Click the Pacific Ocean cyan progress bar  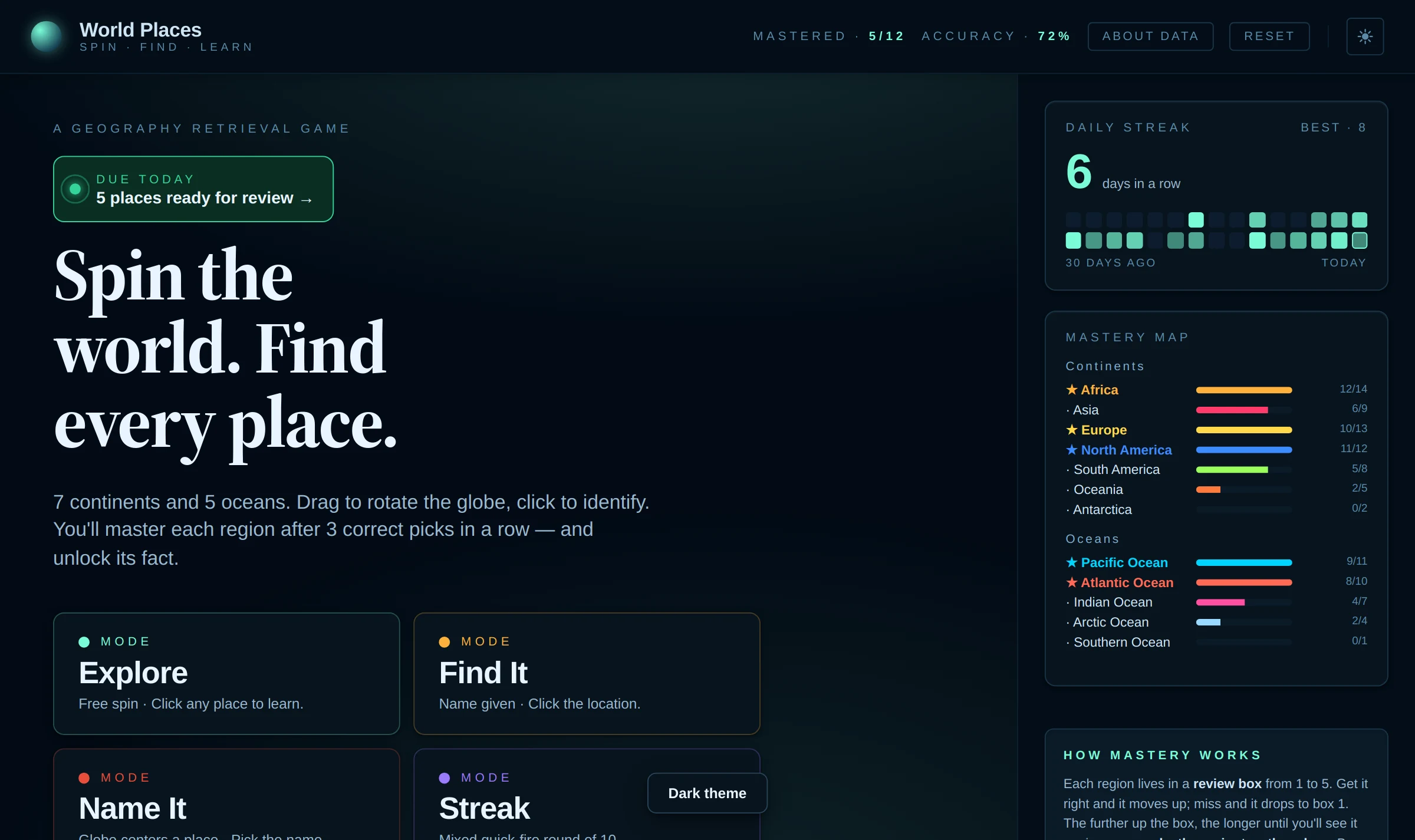tap(1244, 562)
